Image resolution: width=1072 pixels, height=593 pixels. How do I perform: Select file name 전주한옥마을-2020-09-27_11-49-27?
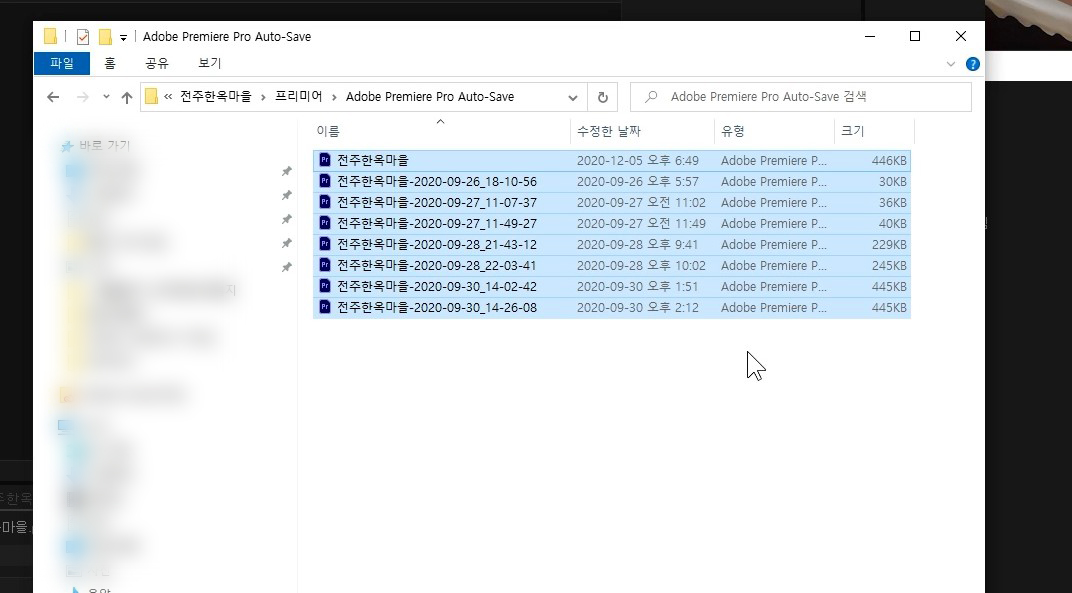point(437,223)
